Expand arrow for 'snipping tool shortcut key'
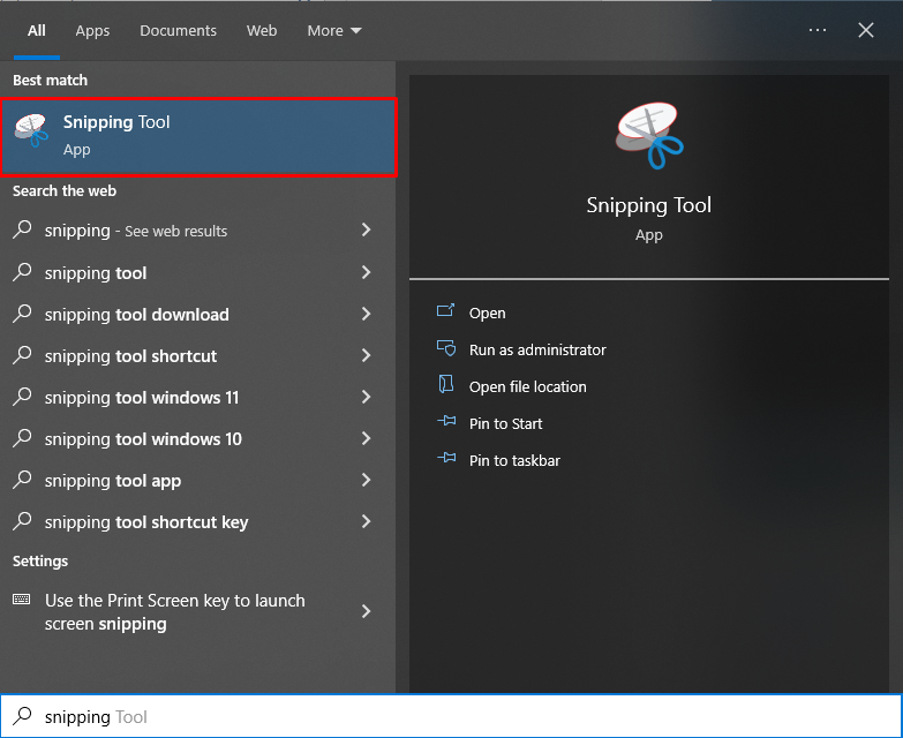Screen dimensions: 904x738 click(366, 521)
